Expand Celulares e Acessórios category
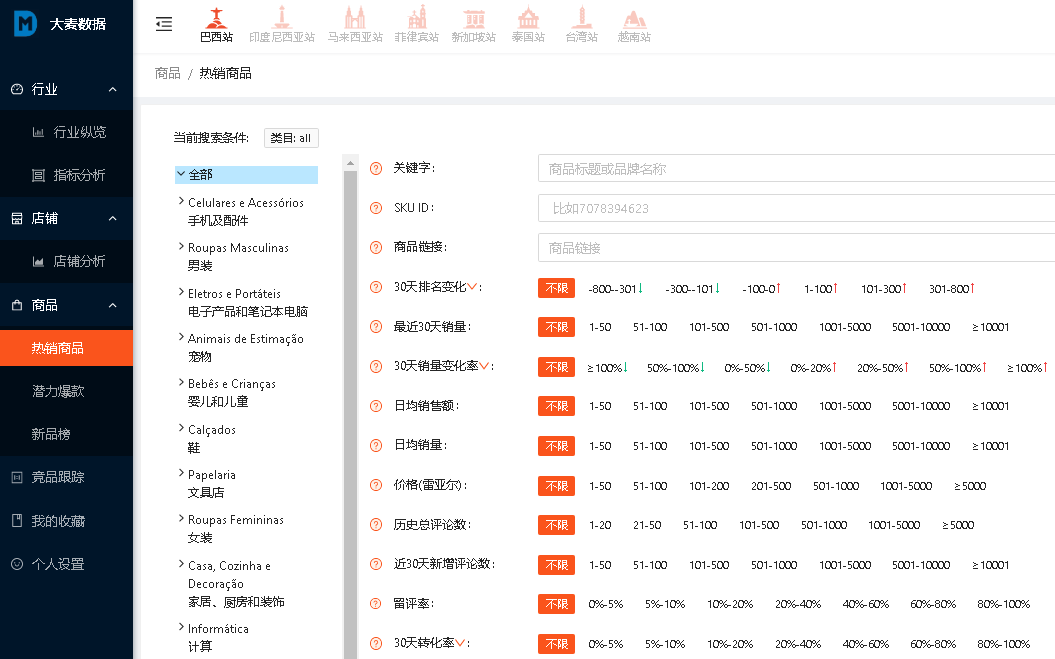 (x=181, y=201)
